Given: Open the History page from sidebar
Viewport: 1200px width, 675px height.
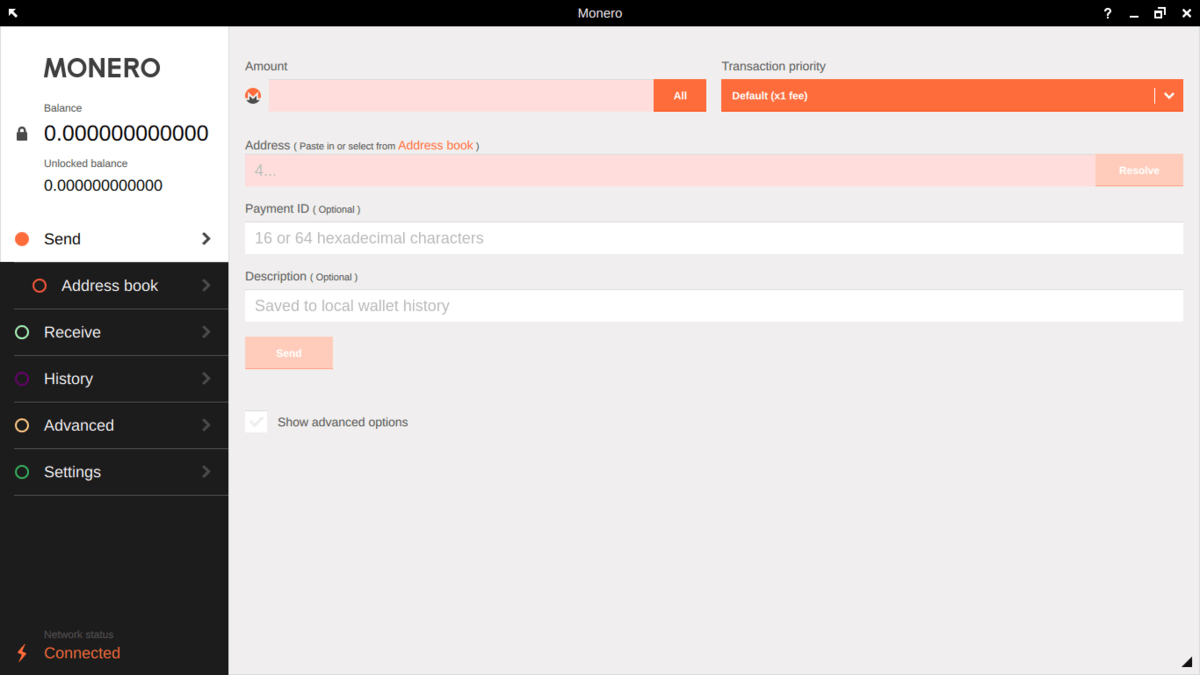Looking at the screenshot, I should click(68, 379).
